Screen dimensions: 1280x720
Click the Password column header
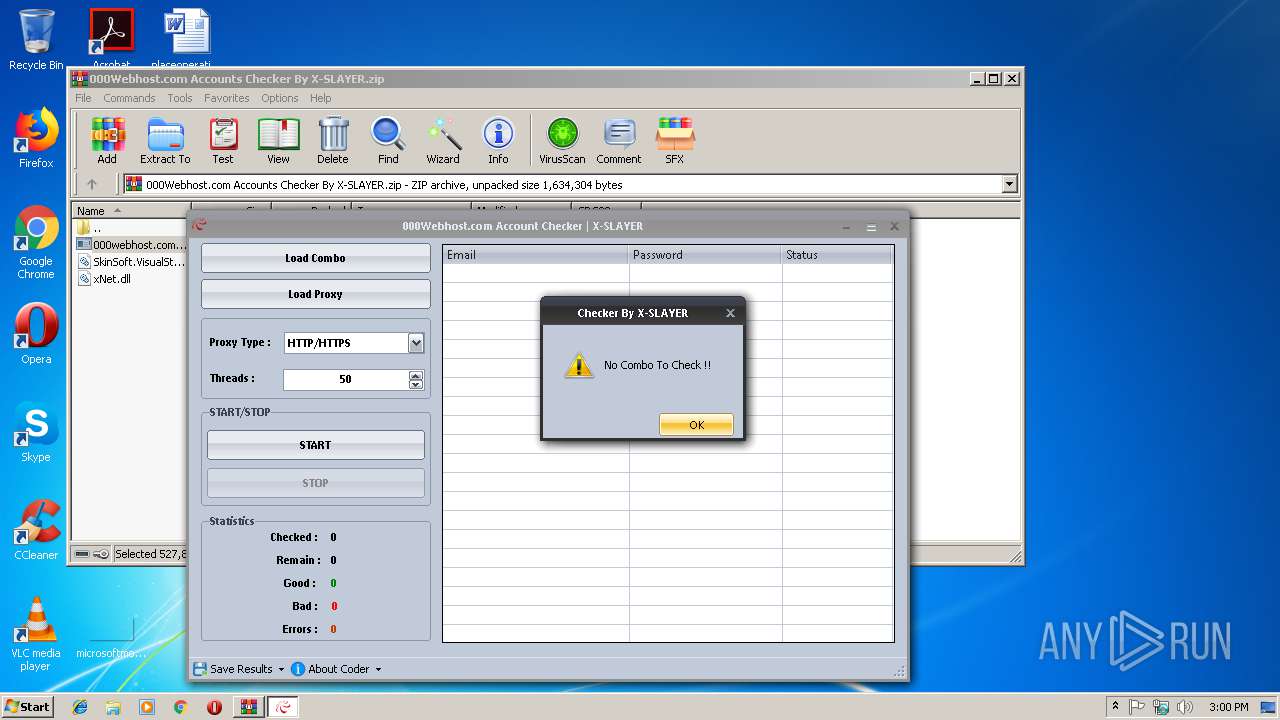tap(705, 255)
